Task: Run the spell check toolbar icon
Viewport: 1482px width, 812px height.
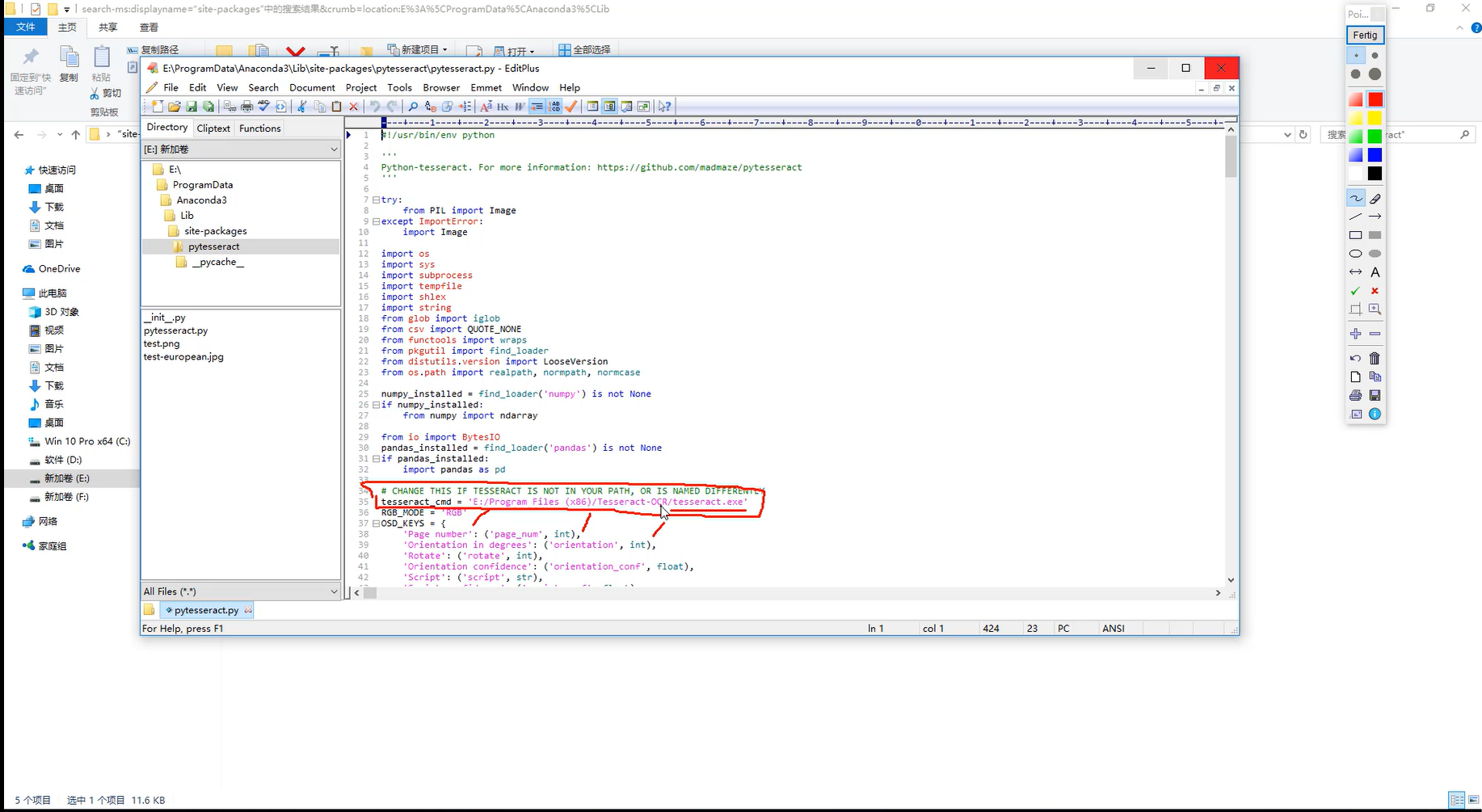Action: tap(263, 107)
